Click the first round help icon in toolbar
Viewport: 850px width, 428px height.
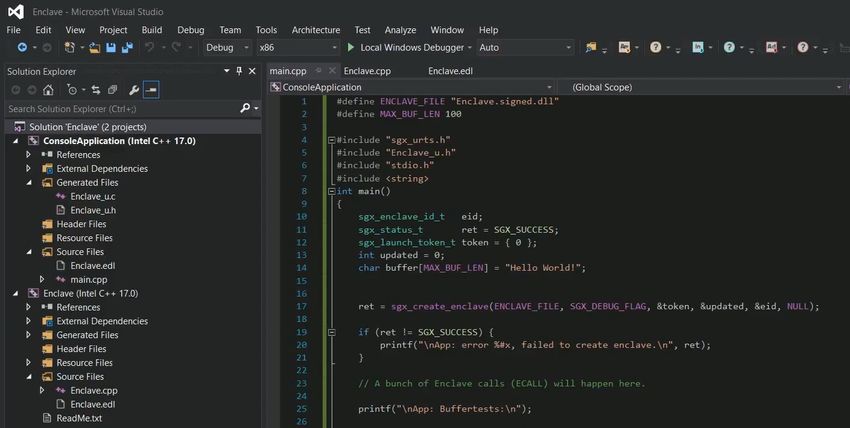click(x=655, y=48)
